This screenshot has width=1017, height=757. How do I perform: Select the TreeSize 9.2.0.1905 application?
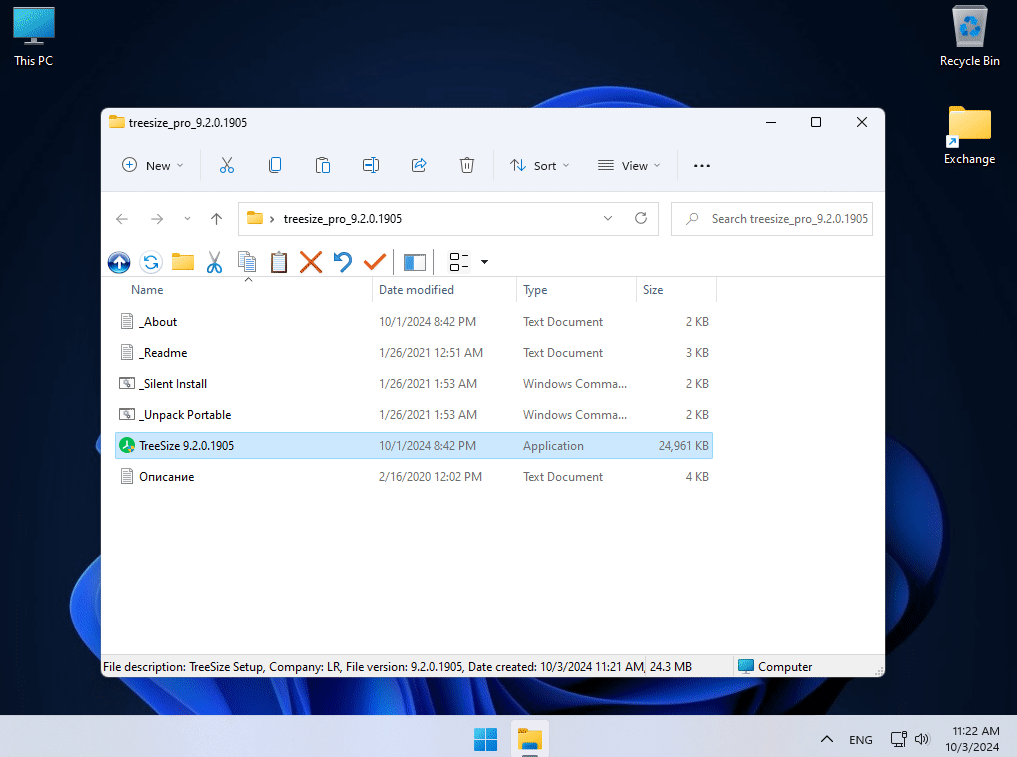click(413, 446)
